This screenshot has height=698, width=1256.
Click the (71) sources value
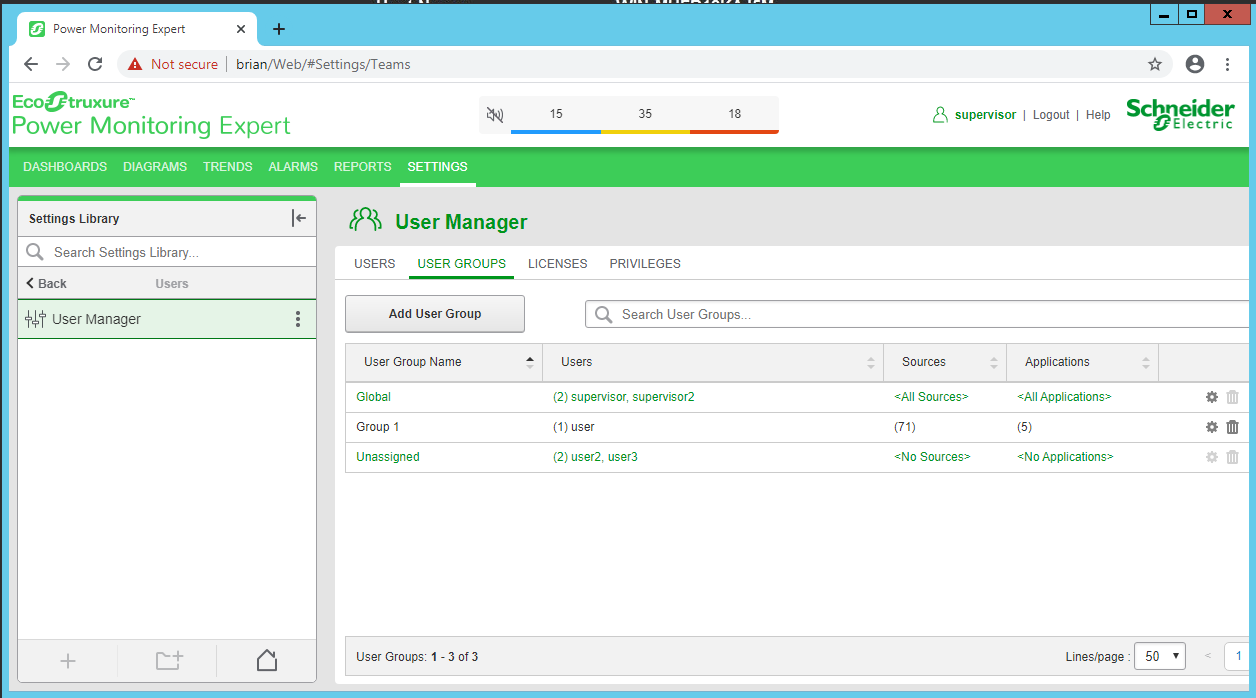pos(905,427)
